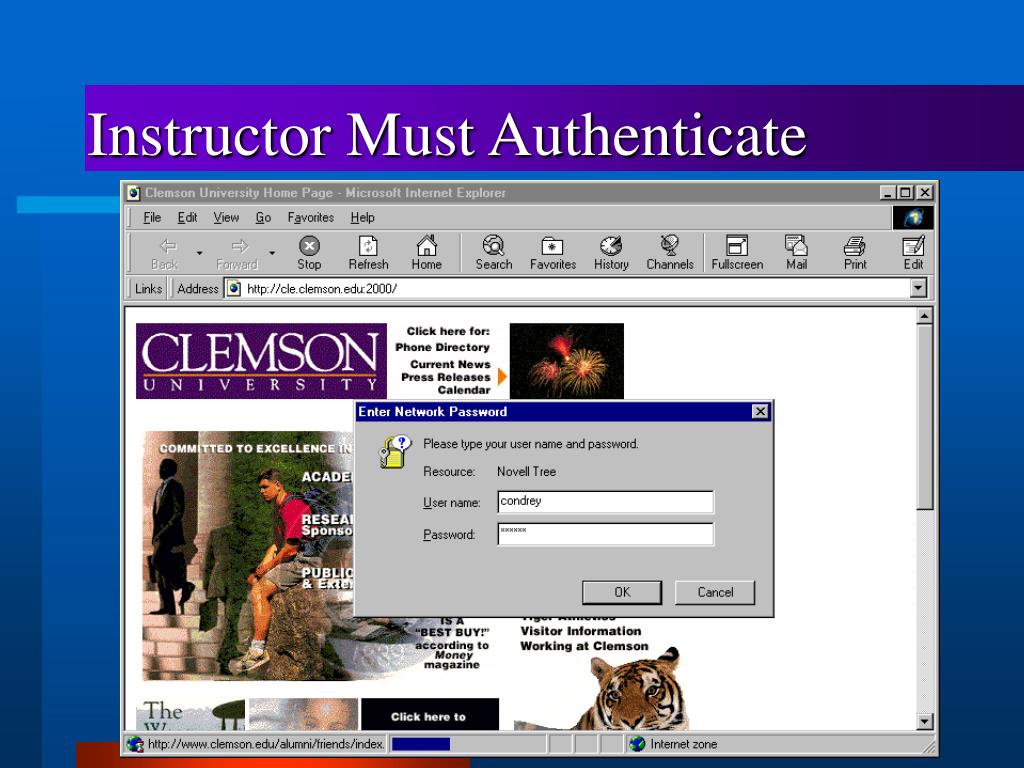Image resolution: width=1024 pixels, height=768 pixels.
Task: Expand the Back button history dropdown arrow
Action: [199, 253]
